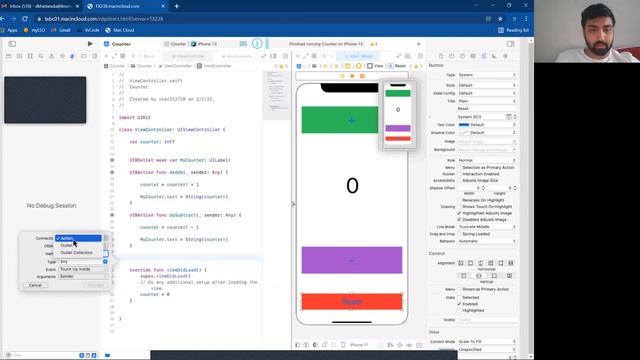Image resolution: width=640 pixels, height=360 pixels.
Task: Select the purple minus button on canvas
Action: pos(352,260)
